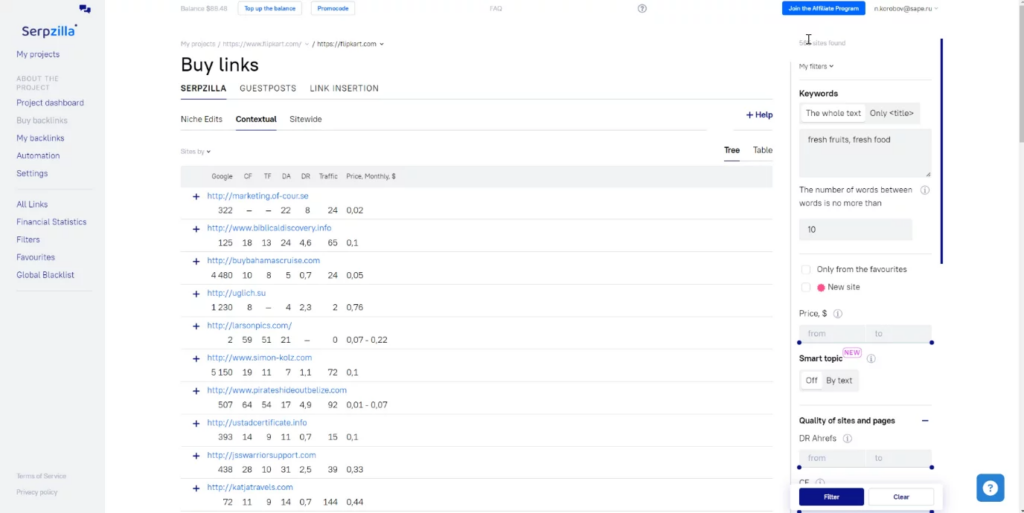
Task: Click info icon beside number of words setting
Action: 924,190
